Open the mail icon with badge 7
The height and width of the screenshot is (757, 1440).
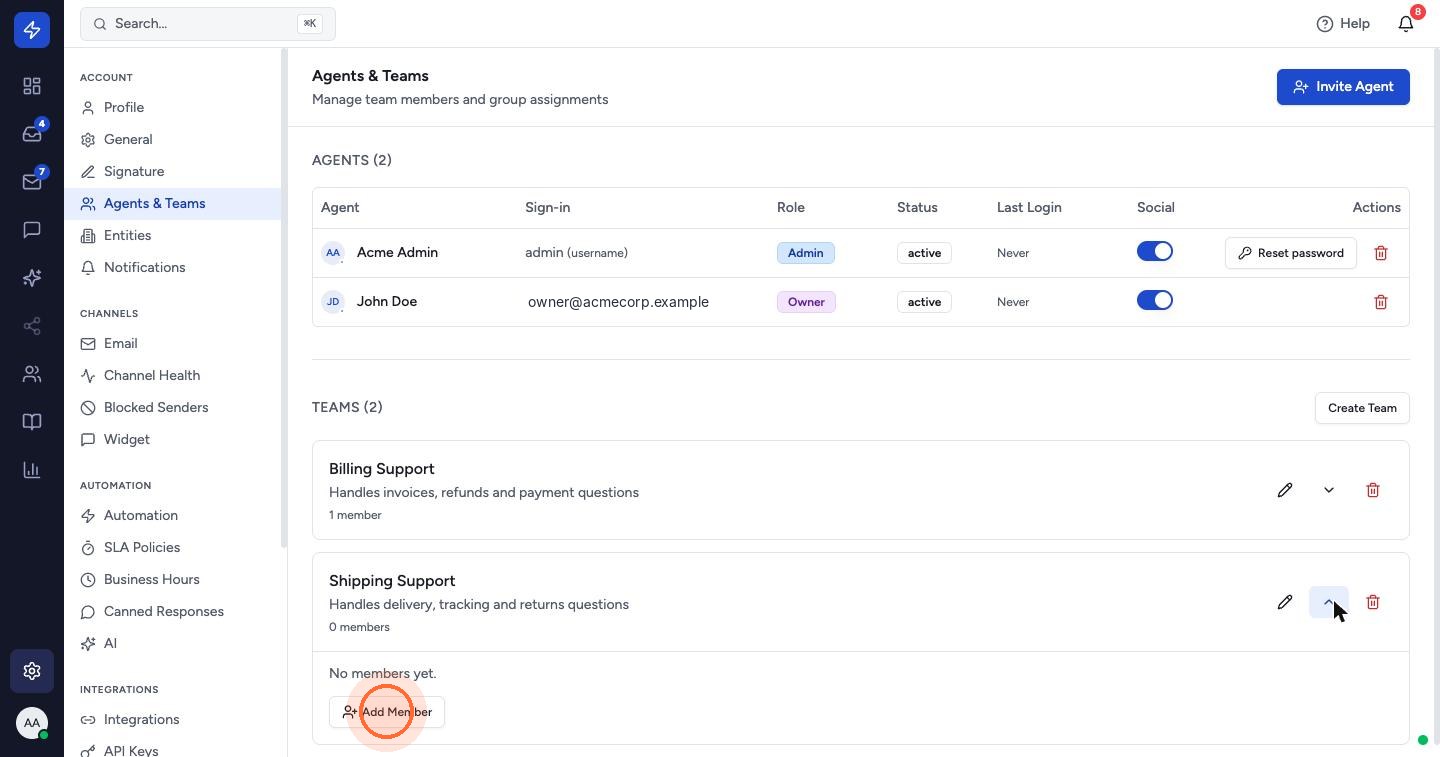point(32,182)
